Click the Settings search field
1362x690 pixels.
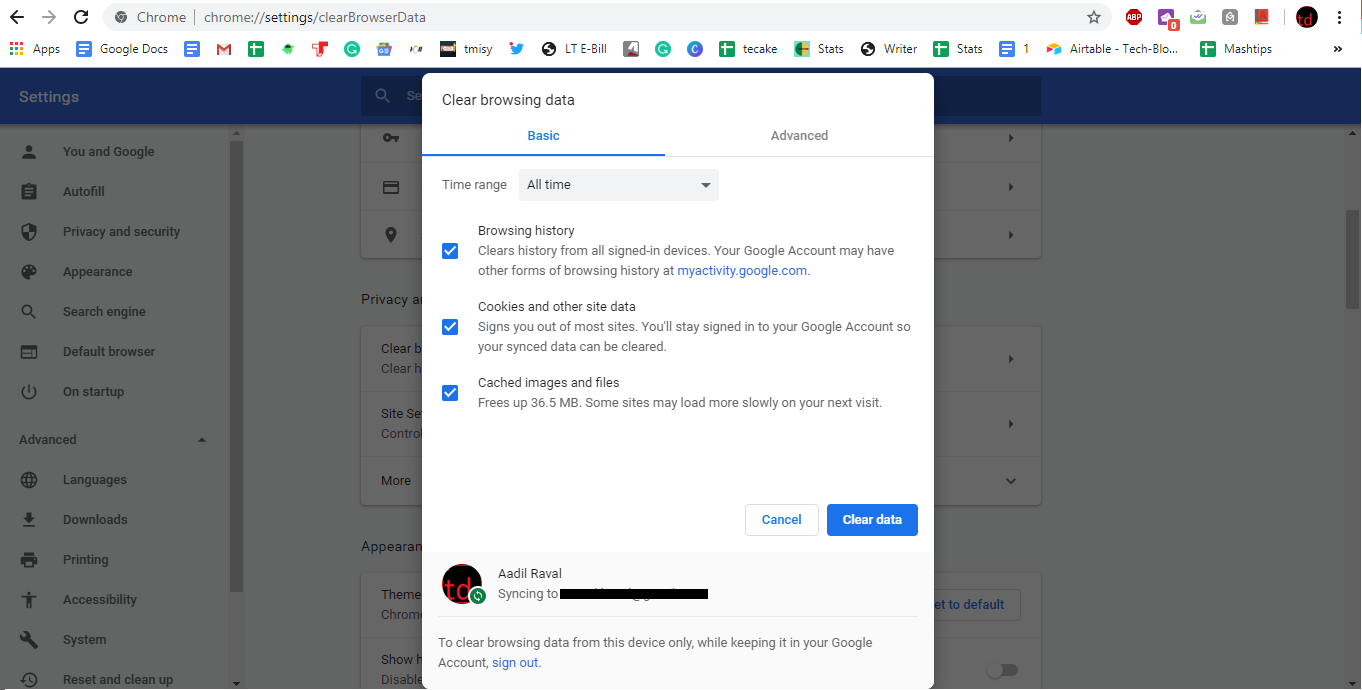[x=700, y=96]
